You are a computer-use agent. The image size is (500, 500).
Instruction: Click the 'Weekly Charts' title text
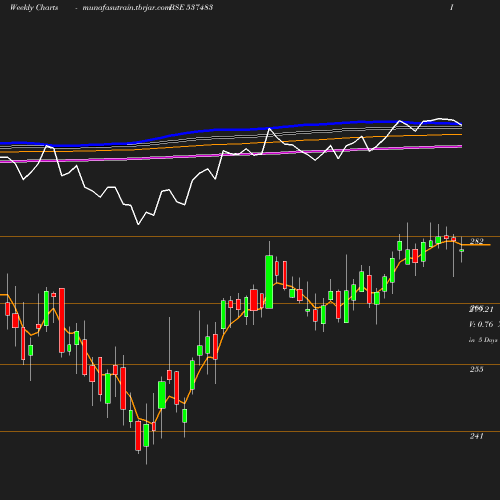point(34,8)
